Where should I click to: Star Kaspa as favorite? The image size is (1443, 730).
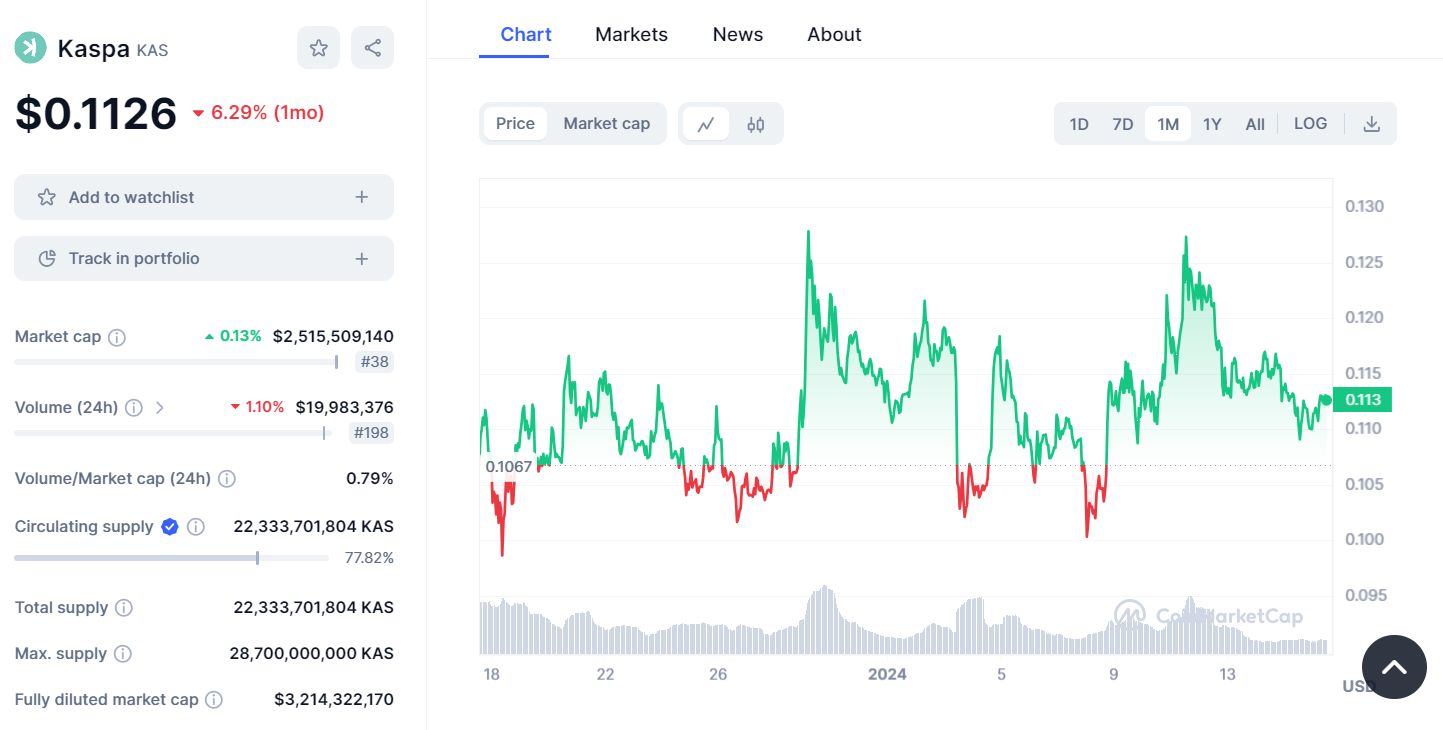coord(318,48)
